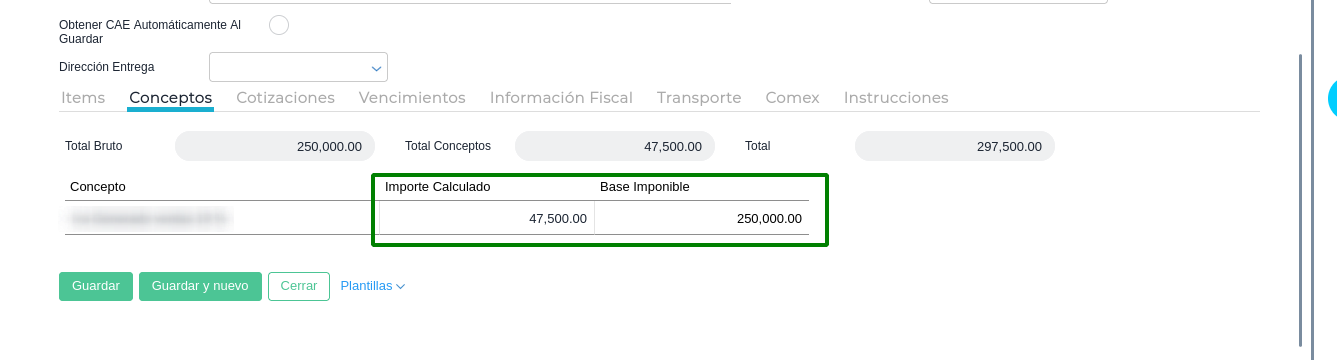Expand the Plantillas menu
The height and width of the screenshot is (360, 1337).
click(x=372, y=286)
